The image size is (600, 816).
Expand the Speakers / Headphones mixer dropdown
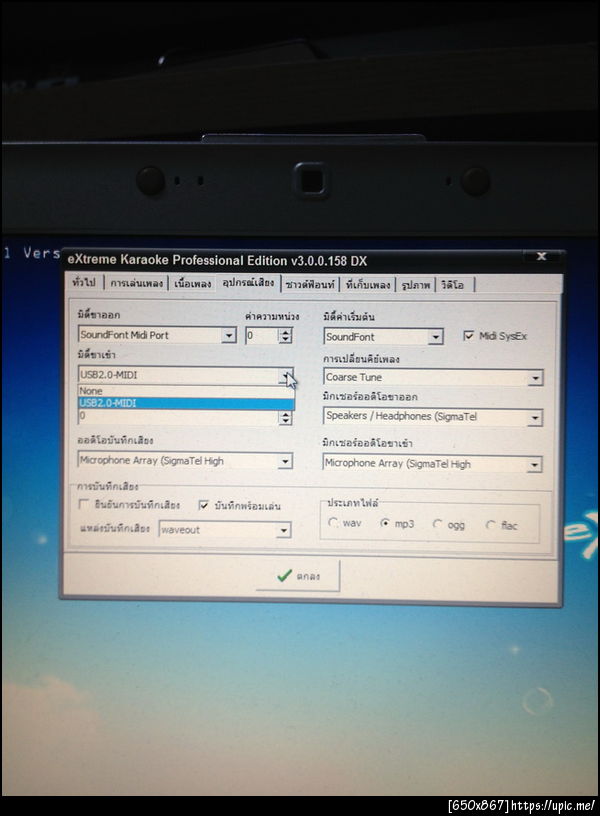[534, 417]
